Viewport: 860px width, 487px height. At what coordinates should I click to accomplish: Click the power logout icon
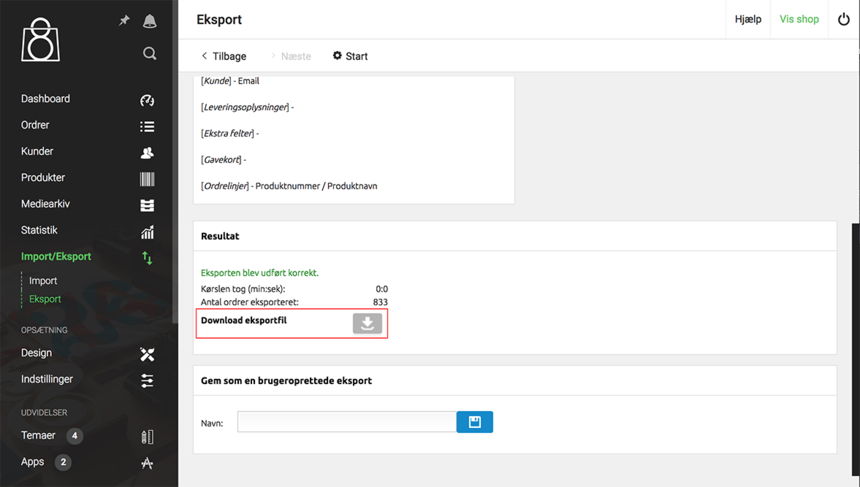(x=843, y=19)
